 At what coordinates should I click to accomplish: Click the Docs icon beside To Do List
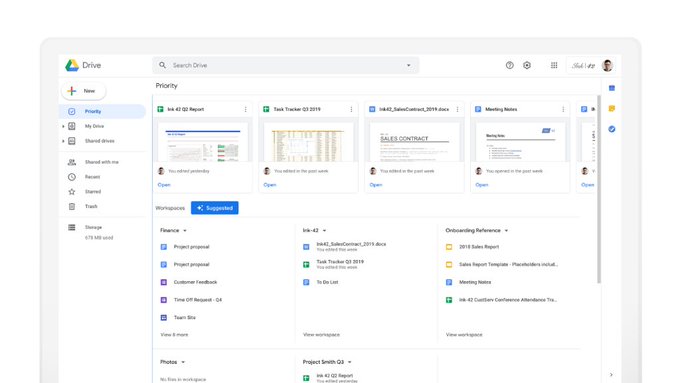[306, 282]
